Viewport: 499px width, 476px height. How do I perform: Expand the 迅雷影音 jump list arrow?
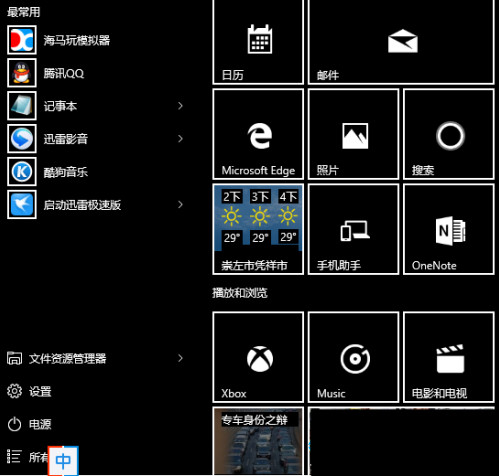[180, 139]
